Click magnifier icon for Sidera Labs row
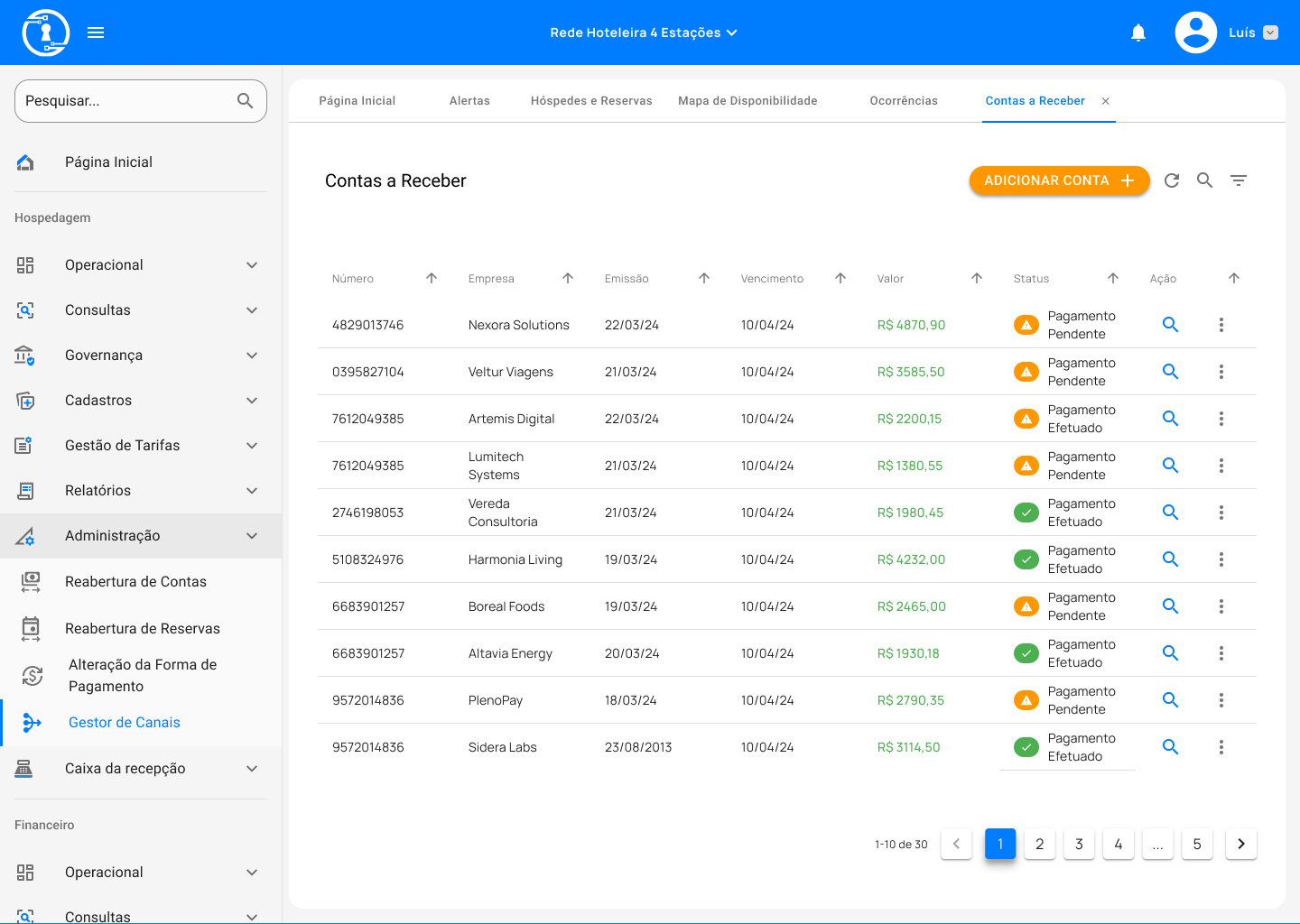1300x924 pixels. pos(1170,747)
